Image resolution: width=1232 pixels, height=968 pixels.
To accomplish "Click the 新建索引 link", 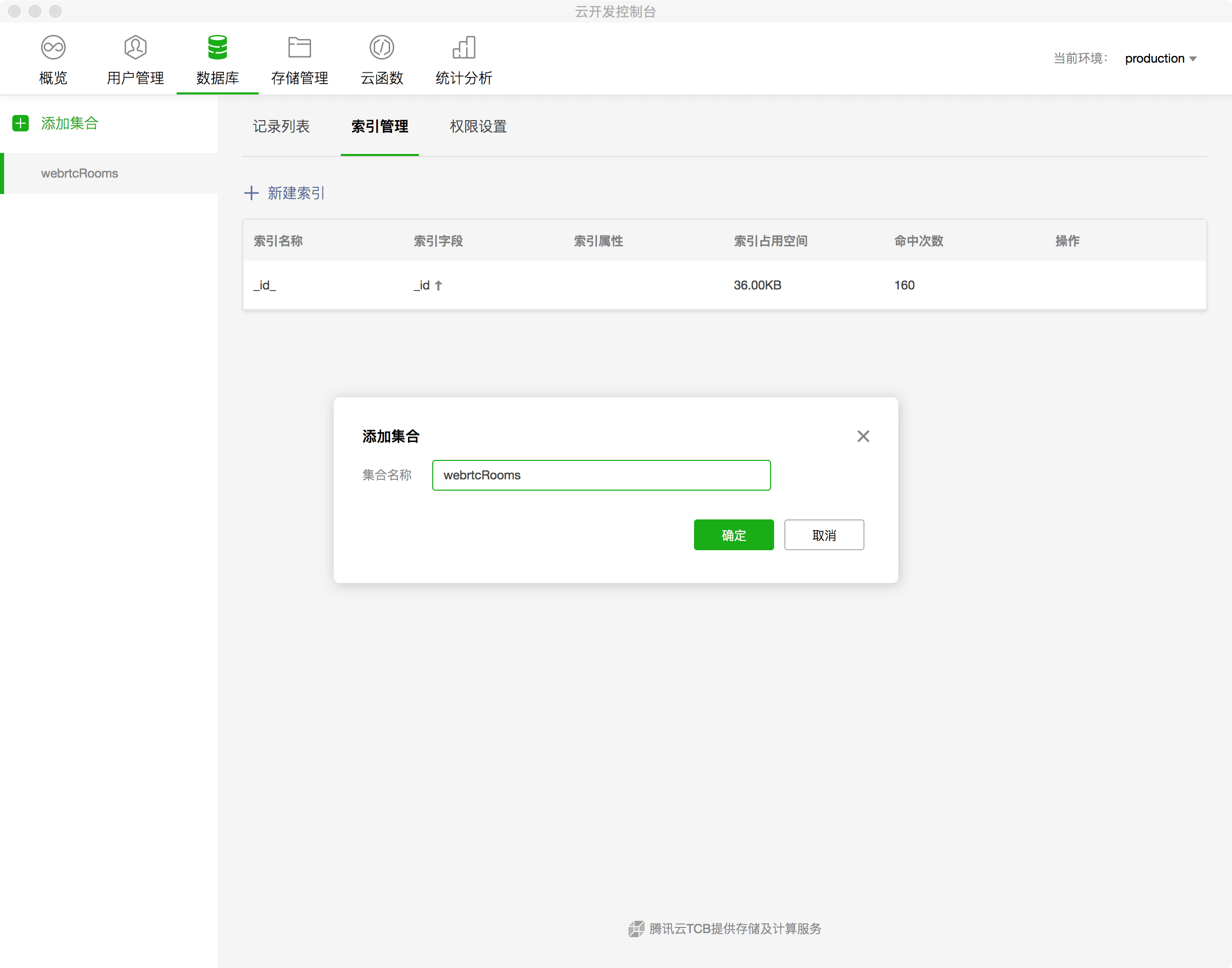I will point(296,193).
